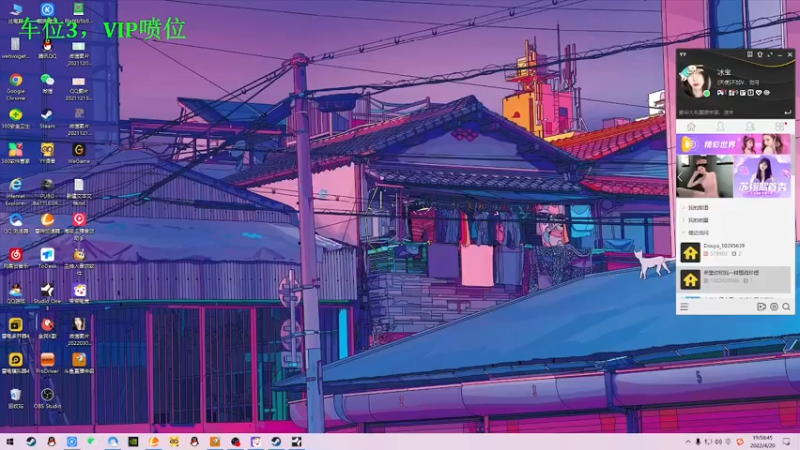The width and height of the screenshot is (800, 450).
Task: Open the Google Chrome desktop shortcut
Action: pyautogui.click(x=16, y=85)
